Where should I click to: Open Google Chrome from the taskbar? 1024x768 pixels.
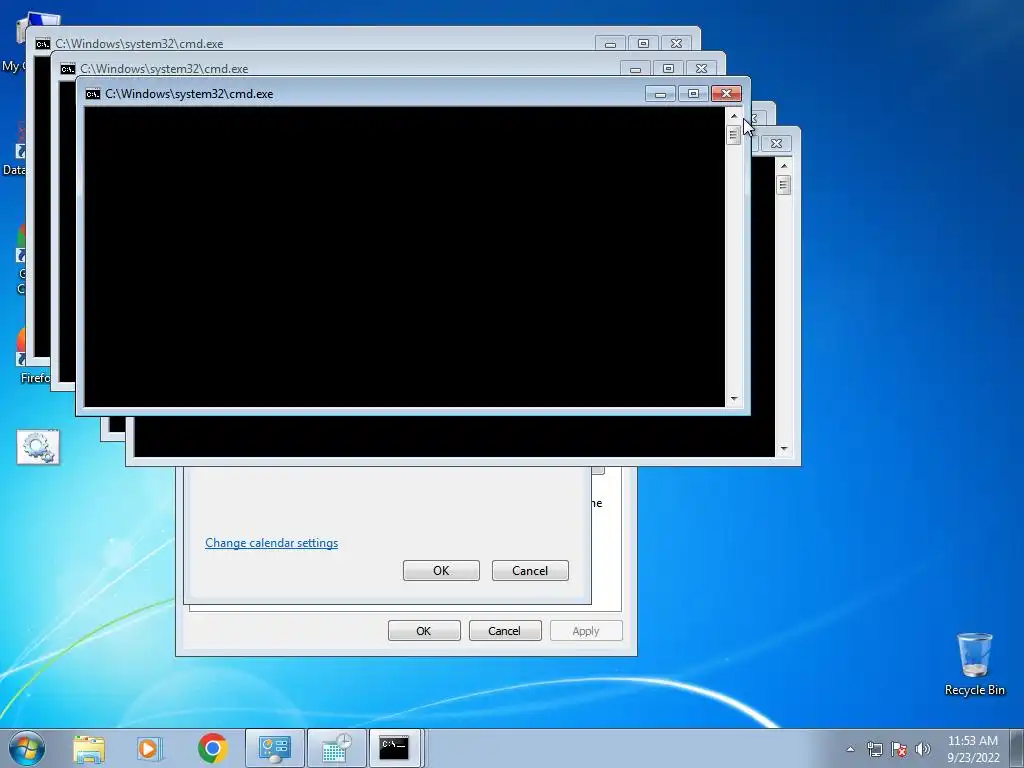[212, 748]
